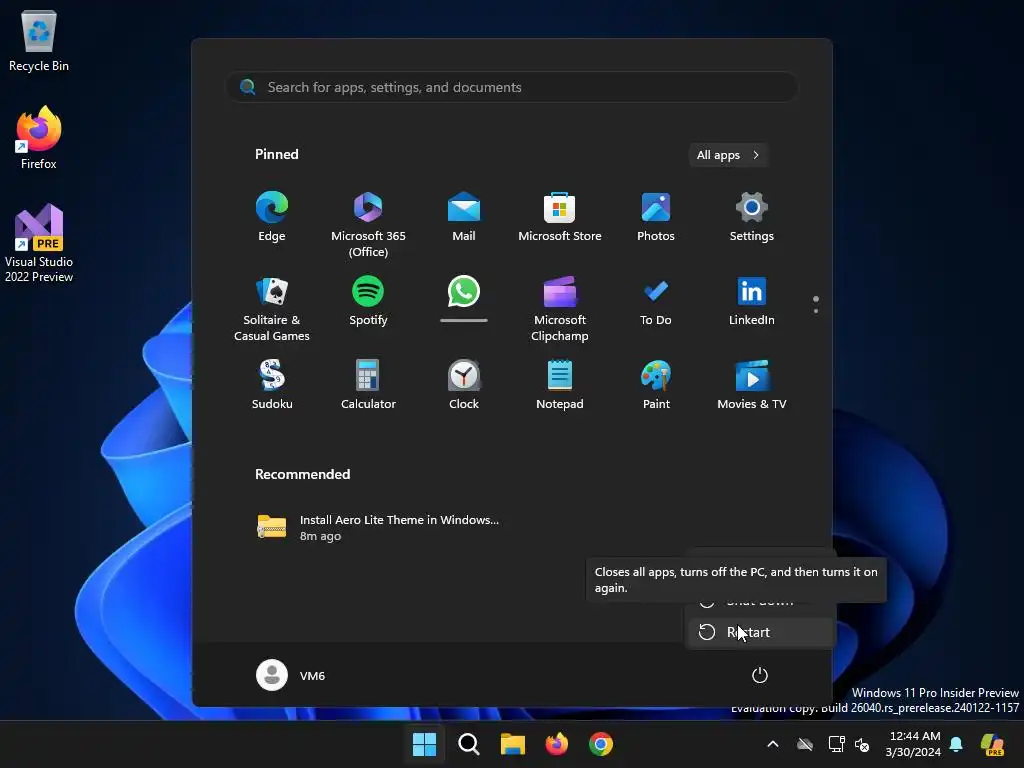Click the All apps button

(728, 155)
